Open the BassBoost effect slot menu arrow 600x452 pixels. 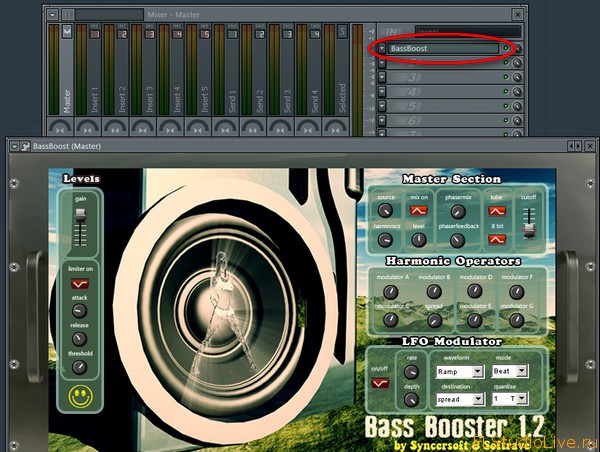click(x=382, y=48)
